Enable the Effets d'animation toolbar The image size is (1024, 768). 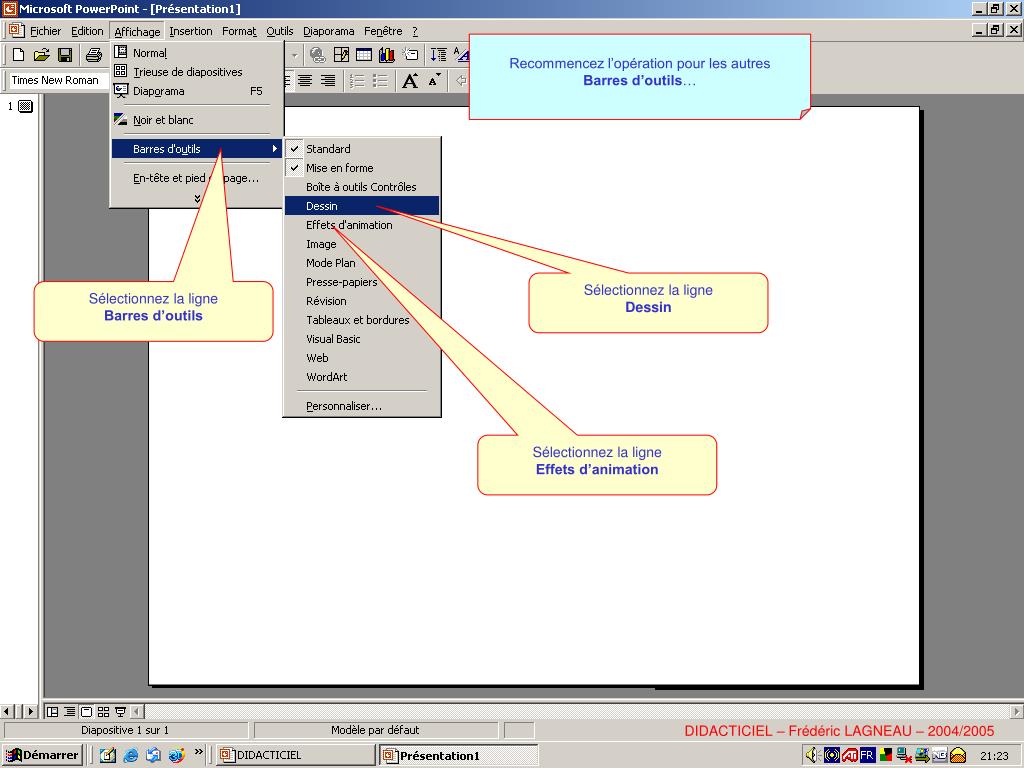click(x=362, y=225)
